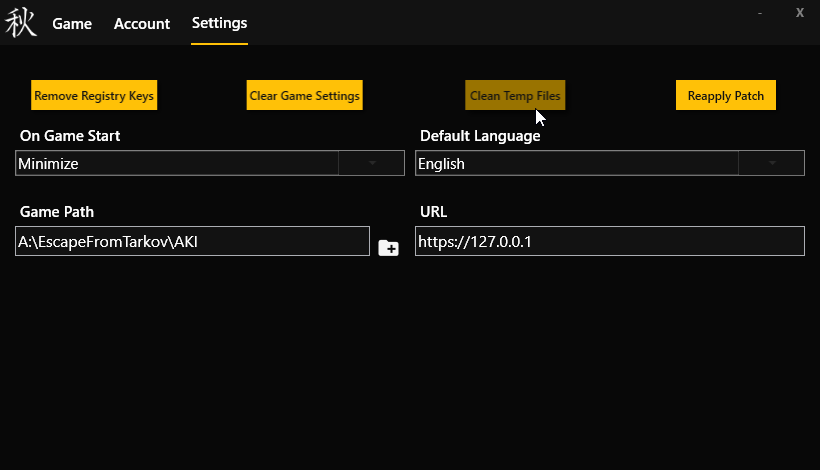Close the launcher with the X button
The height and width of the screenshot is (470, 820).
point(799,13)
